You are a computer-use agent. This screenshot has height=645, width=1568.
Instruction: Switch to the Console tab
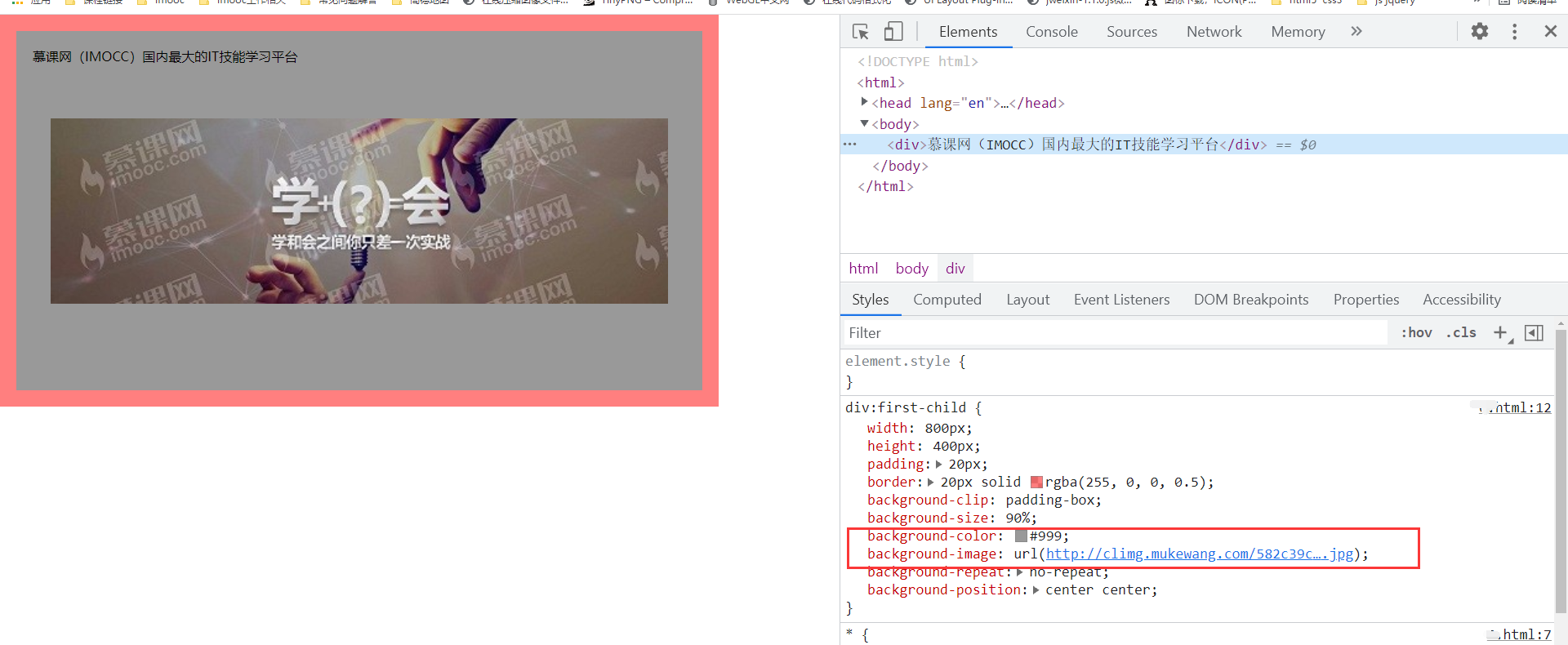1052,32
